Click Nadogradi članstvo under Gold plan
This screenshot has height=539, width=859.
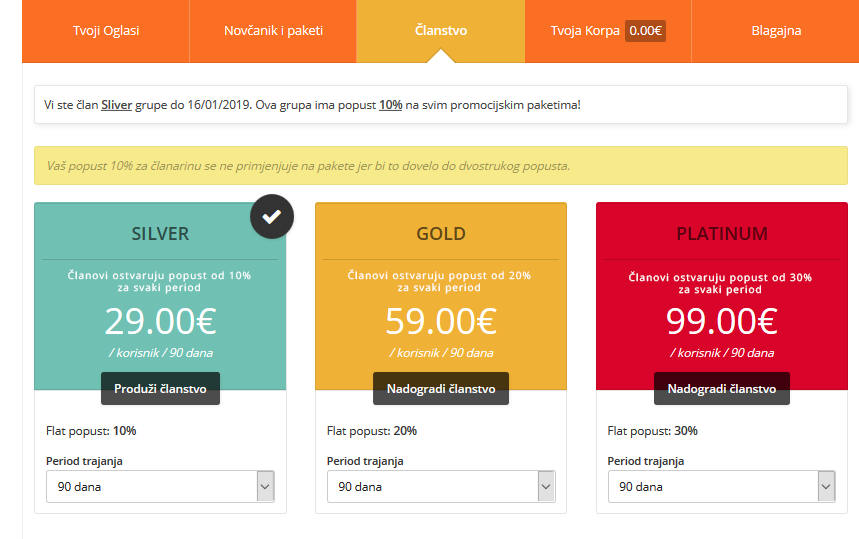point(441,389)
